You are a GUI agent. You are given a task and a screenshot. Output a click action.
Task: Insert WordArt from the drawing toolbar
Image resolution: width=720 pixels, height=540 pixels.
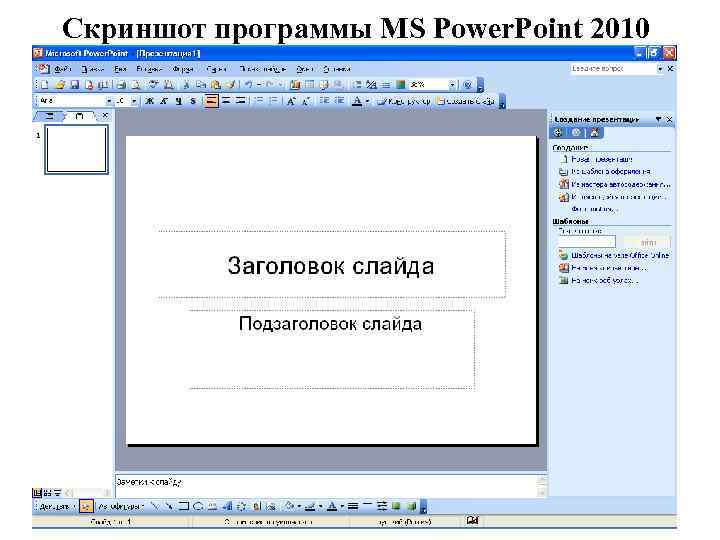[x=227, y=506]
